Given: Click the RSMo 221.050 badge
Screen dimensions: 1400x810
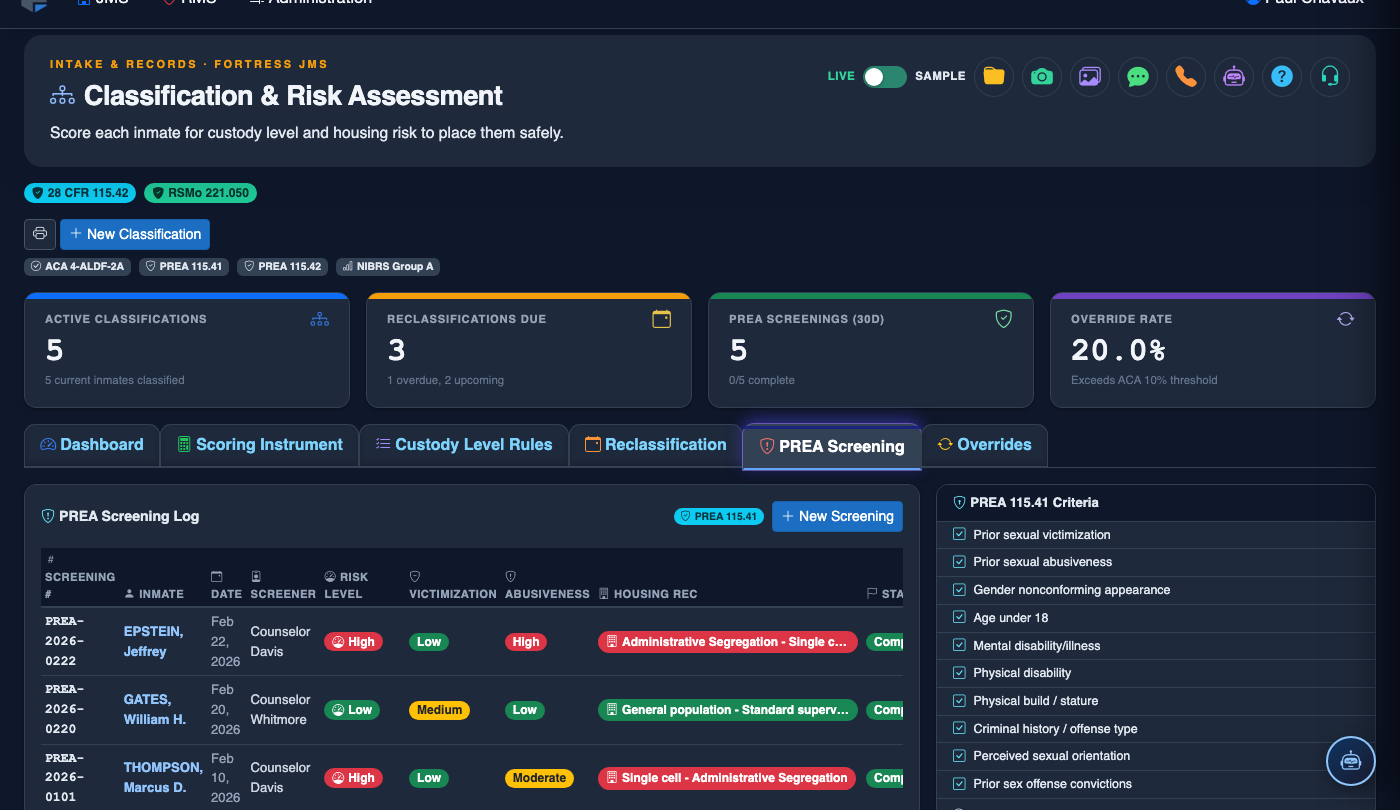Looking at the screenshot, I should 200,193.
